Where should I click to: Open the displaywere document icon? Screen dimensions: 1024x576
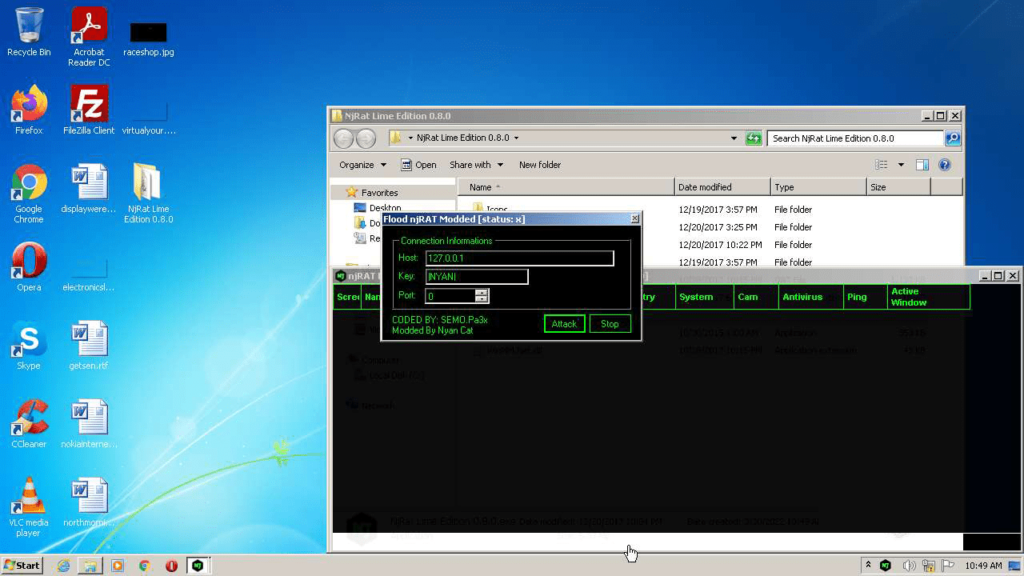tap(89, 188)
